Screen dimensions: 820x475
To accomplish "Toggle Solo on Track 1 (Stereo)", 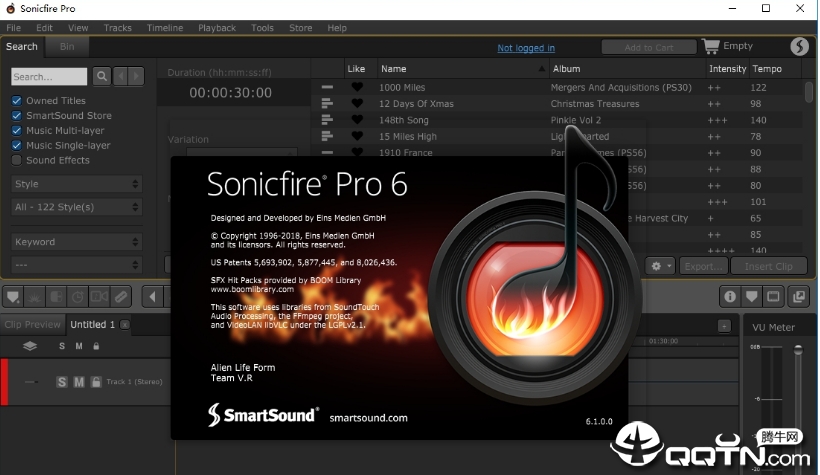I will pyautogui.click(x=62, y=382).
